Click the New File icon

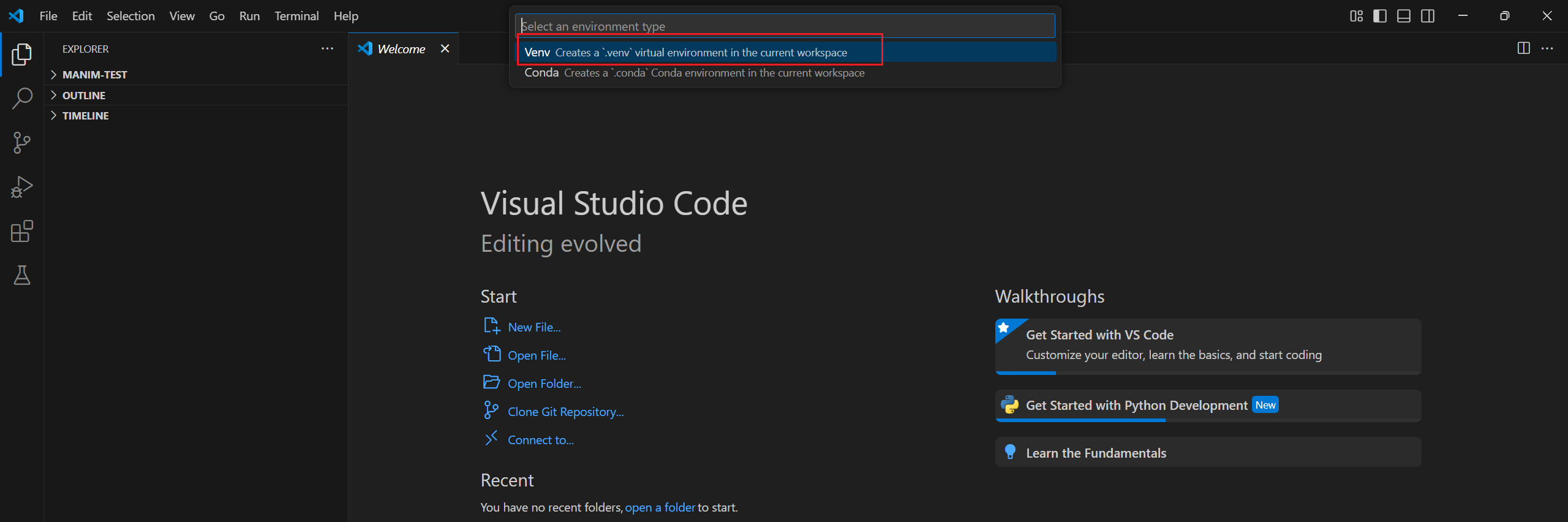(492, 326)
